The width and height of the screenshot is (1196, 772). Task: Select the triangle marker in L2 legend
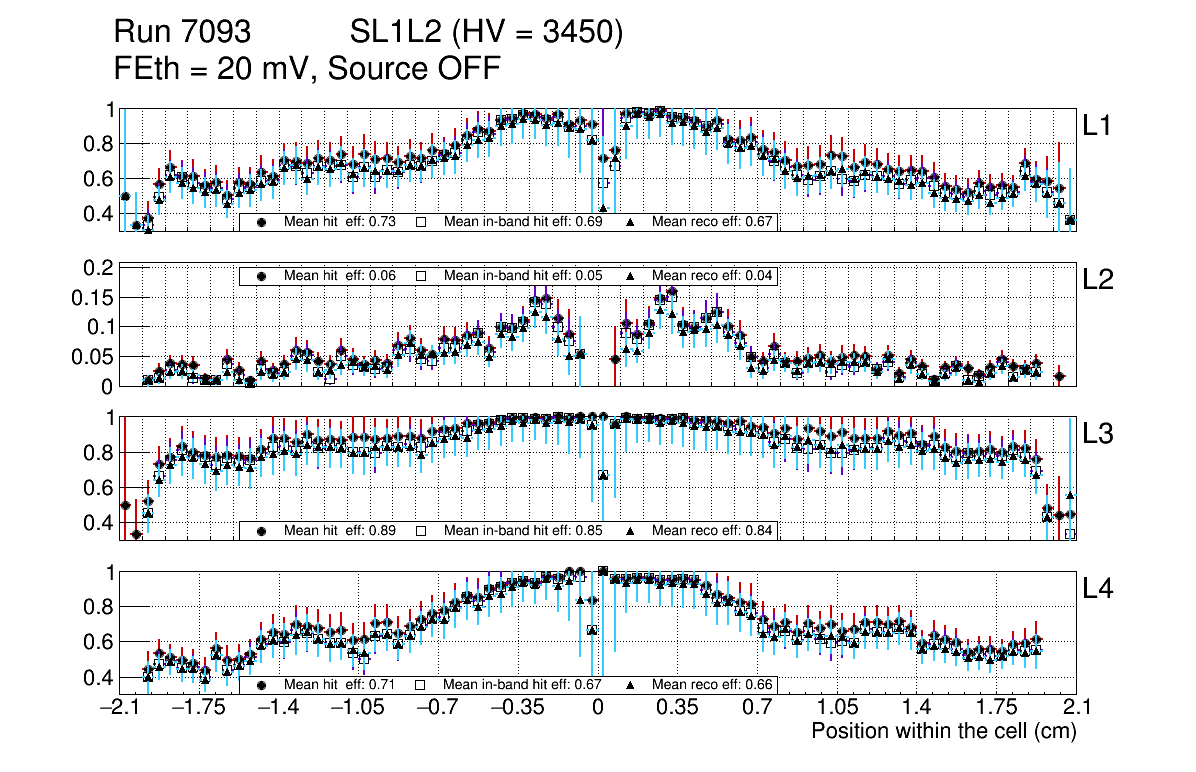pyautogui.click(x=630, y=276)
